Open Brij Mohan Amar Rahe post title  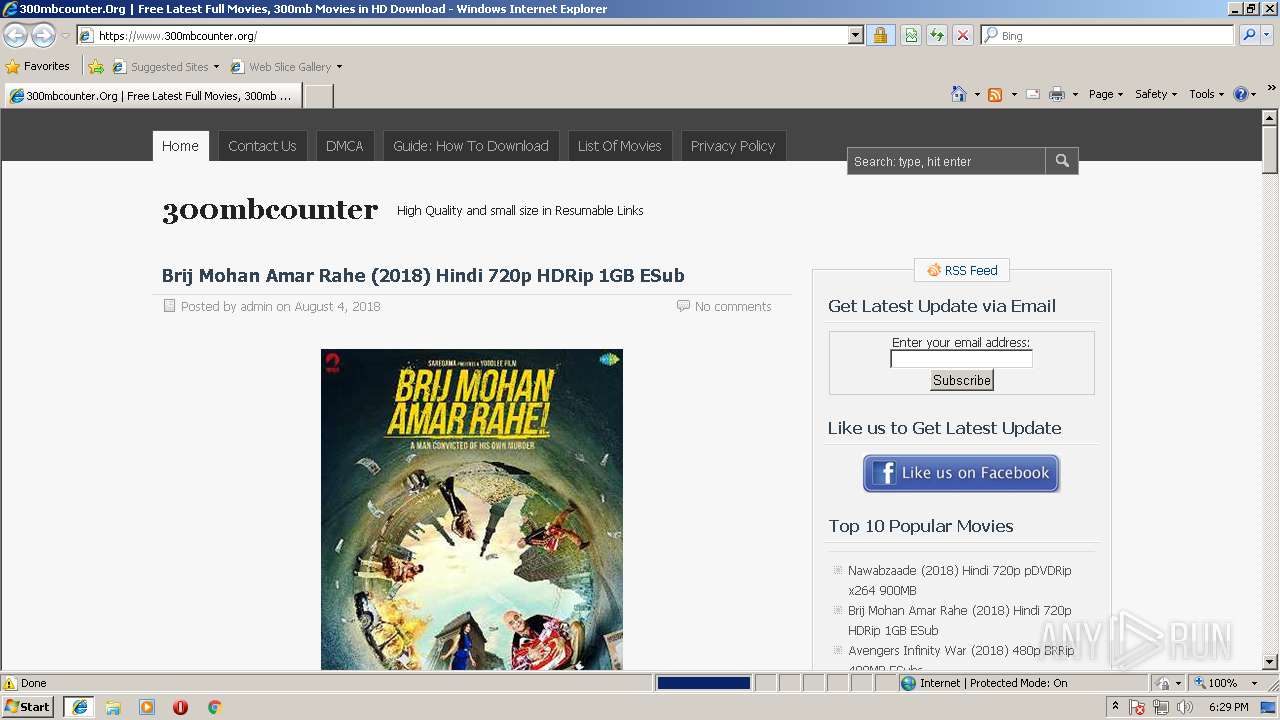[x=423, y=275]
